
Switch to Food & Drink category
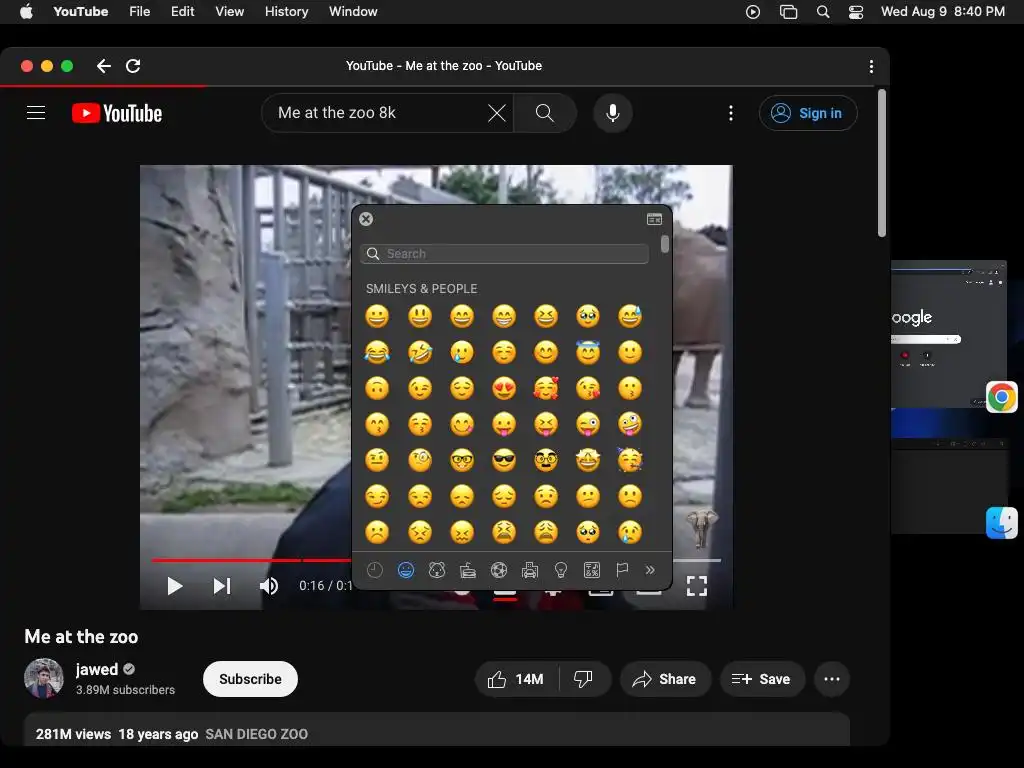[x=468, y=570]
